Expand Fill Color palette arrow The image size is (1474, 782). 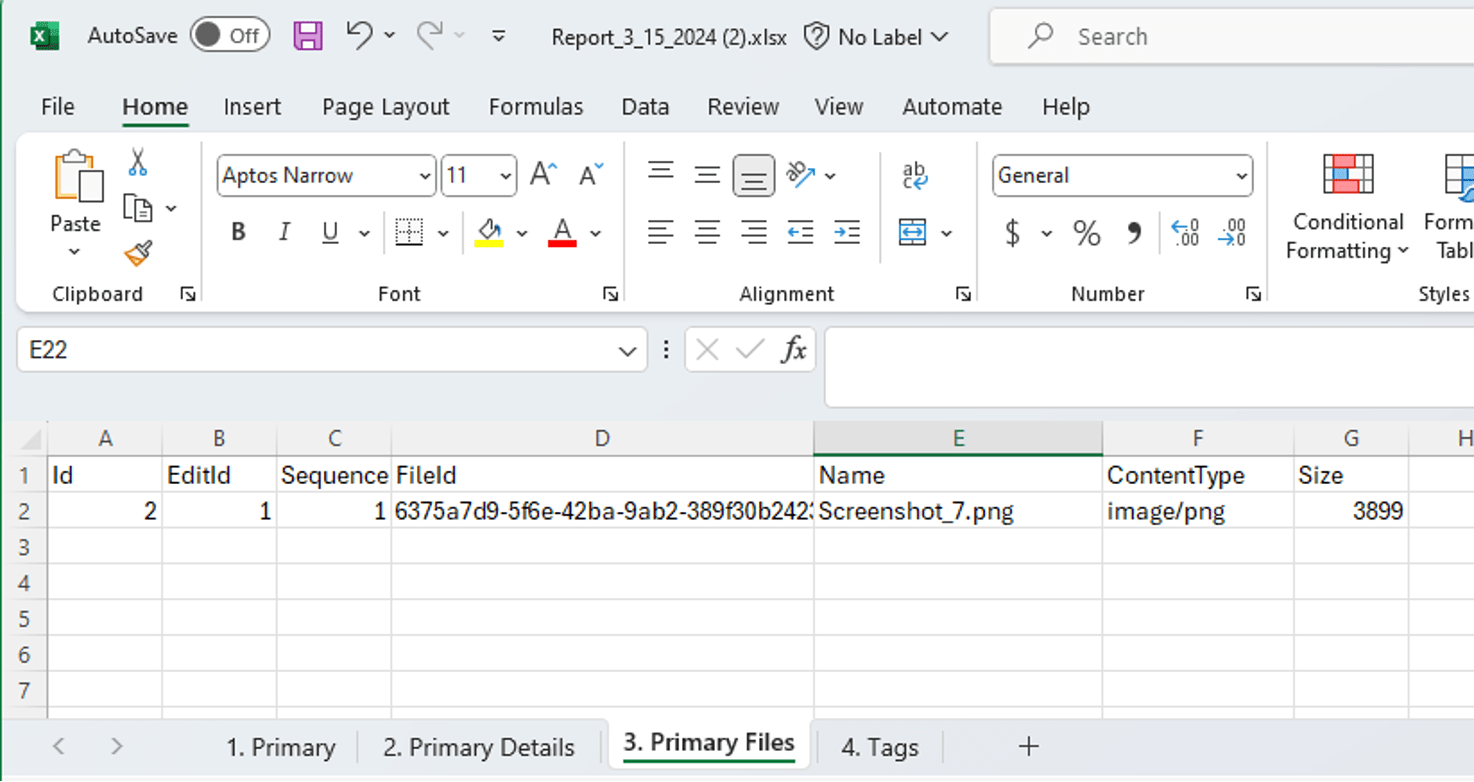522,234
